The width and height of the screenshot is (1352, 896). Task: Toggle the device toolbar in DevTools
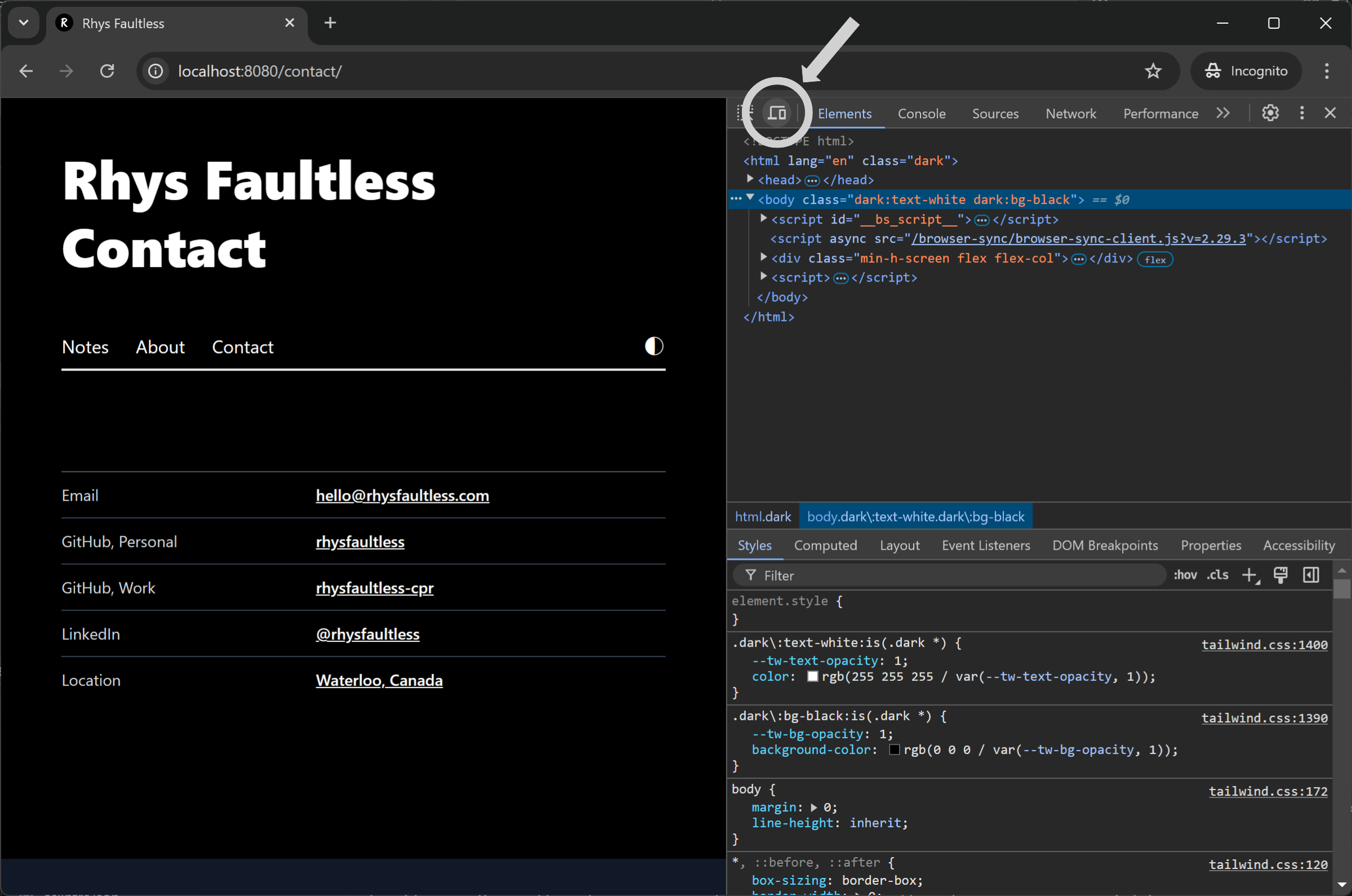click(777, 113)
